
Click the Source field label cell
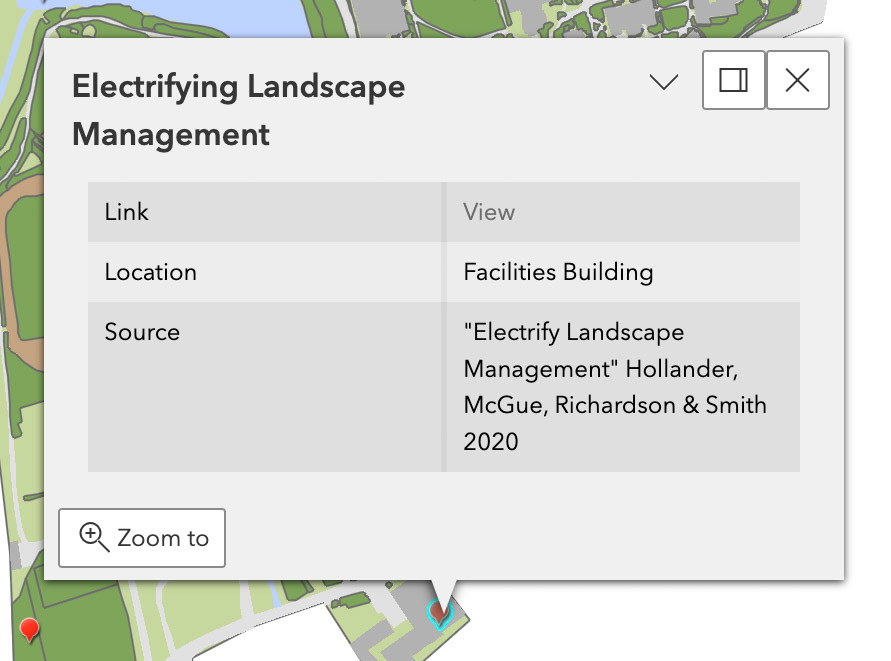[x=265, y=386]
